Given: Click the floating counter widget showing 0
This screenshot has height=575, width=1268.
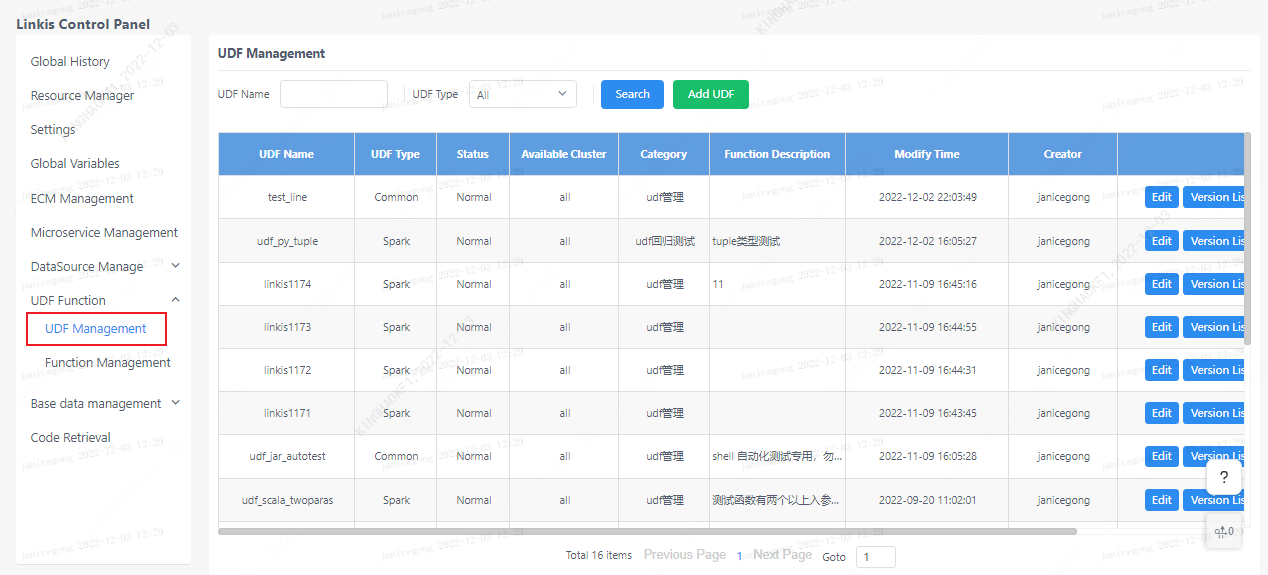Looking at the screenshot, I should 1223,531.
